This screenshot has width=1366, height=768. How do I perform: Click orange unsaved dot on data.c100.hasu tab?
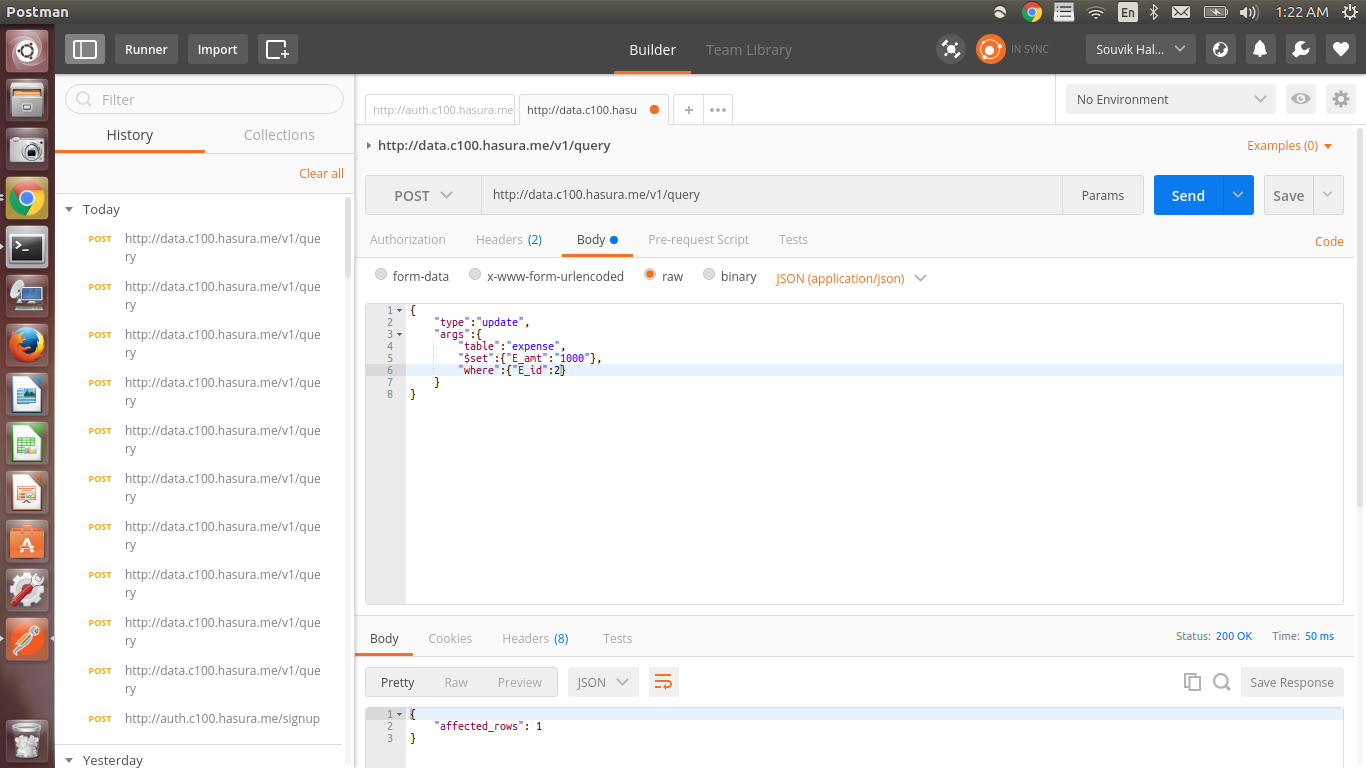pyautogui.click(x=654, y=109)
